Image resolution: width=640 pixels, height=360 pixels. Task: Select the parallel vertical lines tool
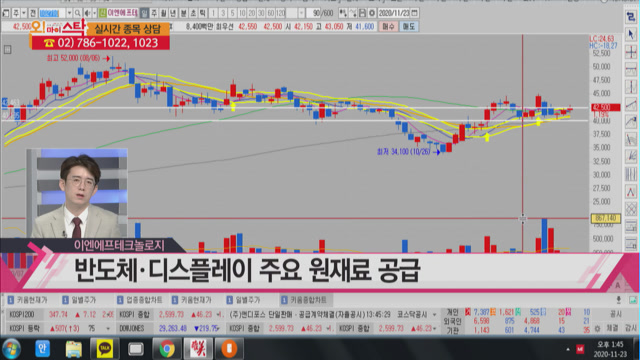pyautogui.click(x=631, y=174)
